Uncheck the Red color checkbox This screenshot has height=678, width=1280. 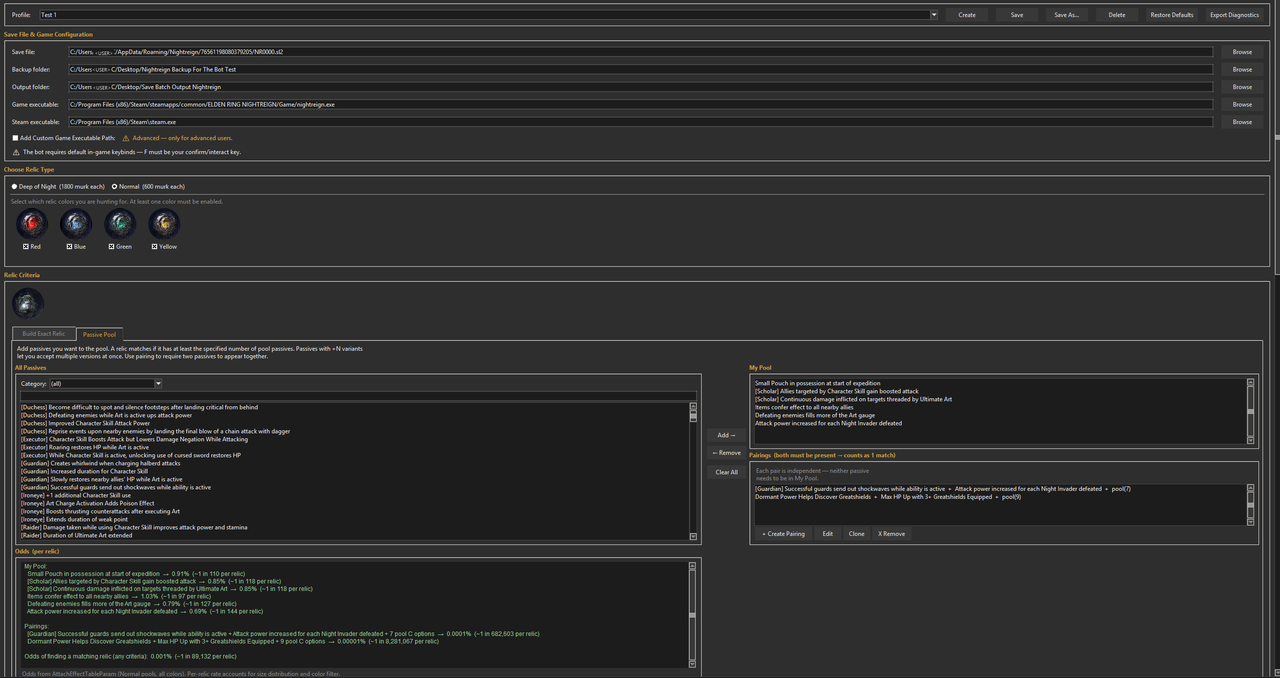click(26, 246)
